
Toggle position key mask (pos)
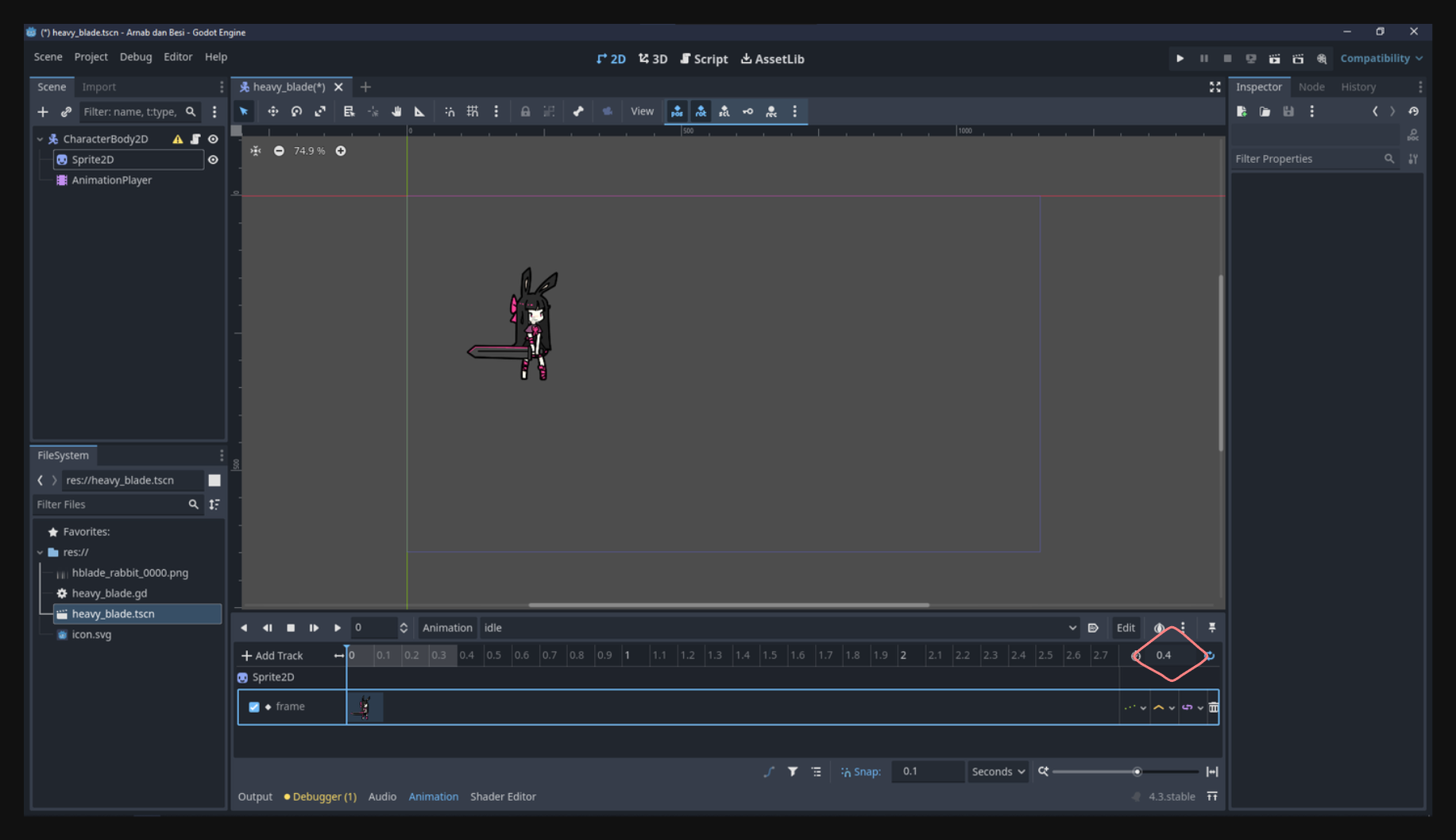(677, 111)
